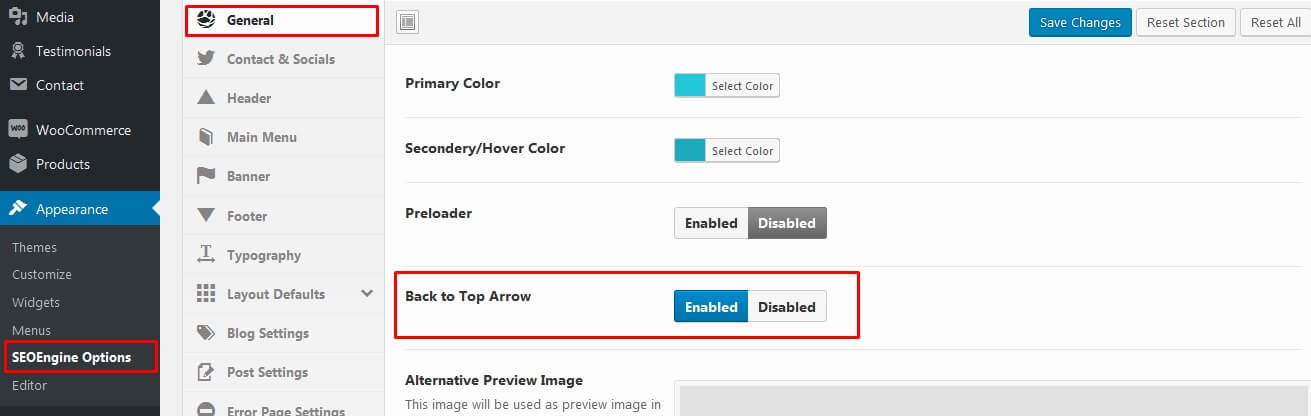Click the Typography text icon
1311x416 pixels.
pos(206,254)
